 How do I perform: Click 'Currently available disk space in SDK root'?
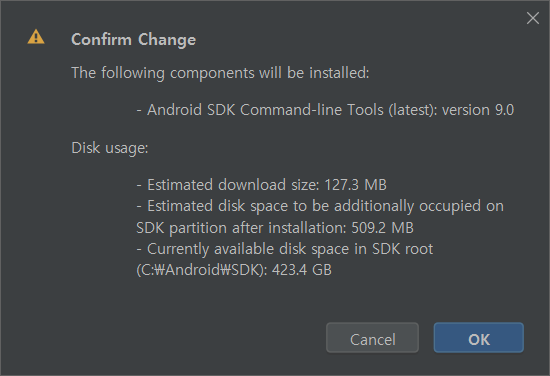pos(290,249)
